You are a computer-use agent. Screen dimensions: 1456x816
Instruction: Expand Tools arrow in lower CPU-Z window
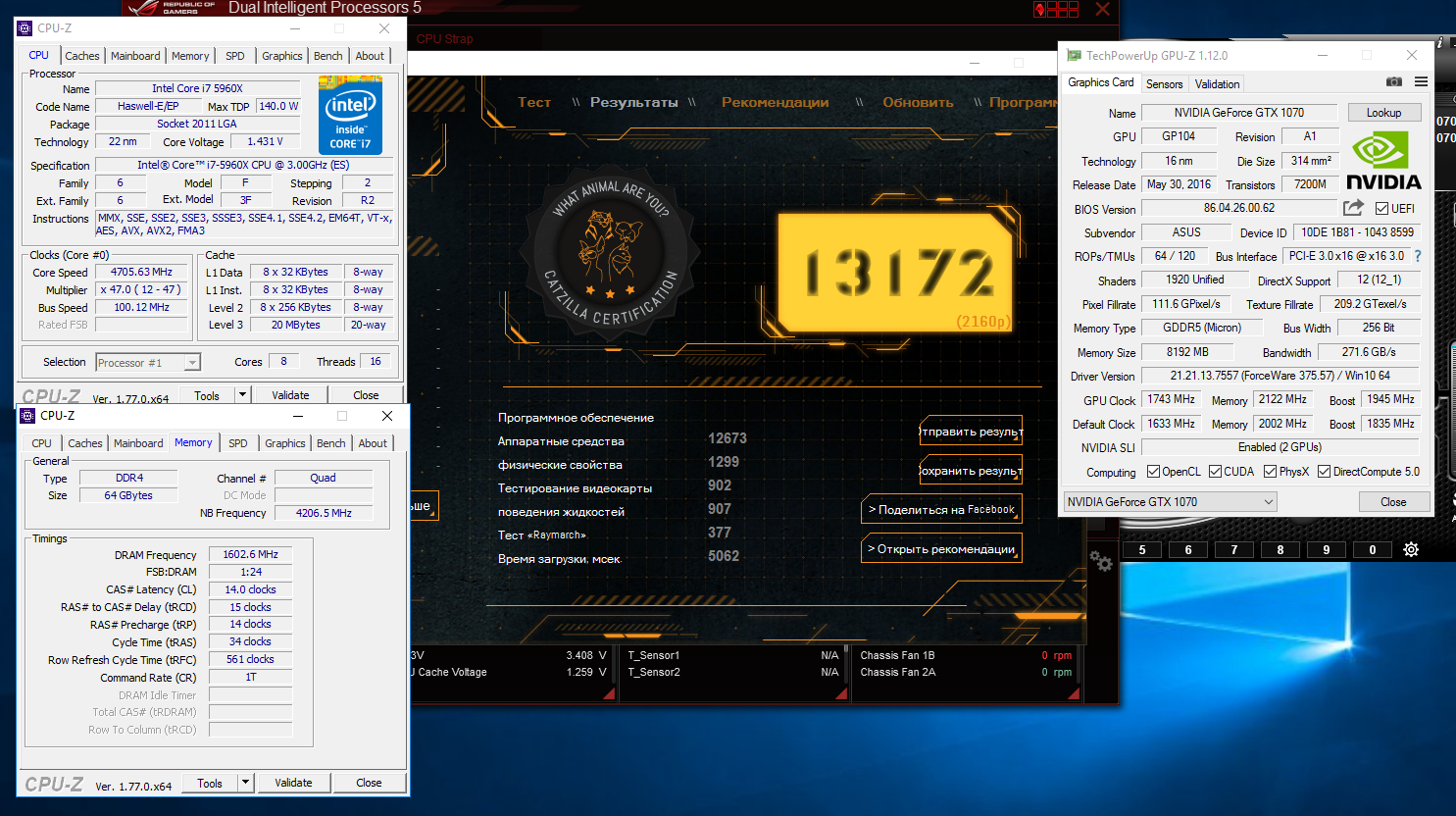click(x=246, y=783)
